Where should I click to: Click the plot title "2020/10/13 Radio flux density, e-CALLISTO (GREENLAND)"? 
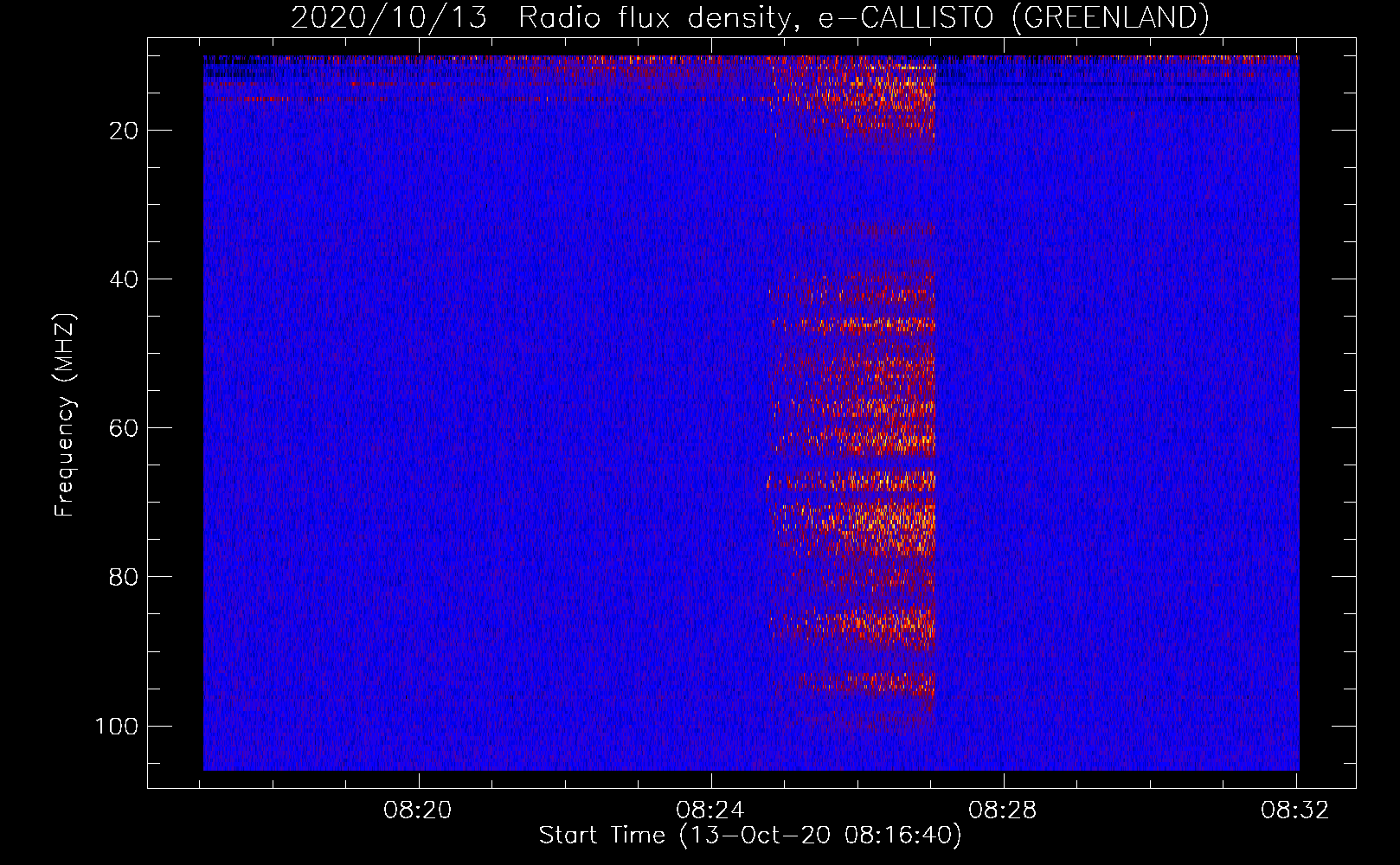coord(749,18)
